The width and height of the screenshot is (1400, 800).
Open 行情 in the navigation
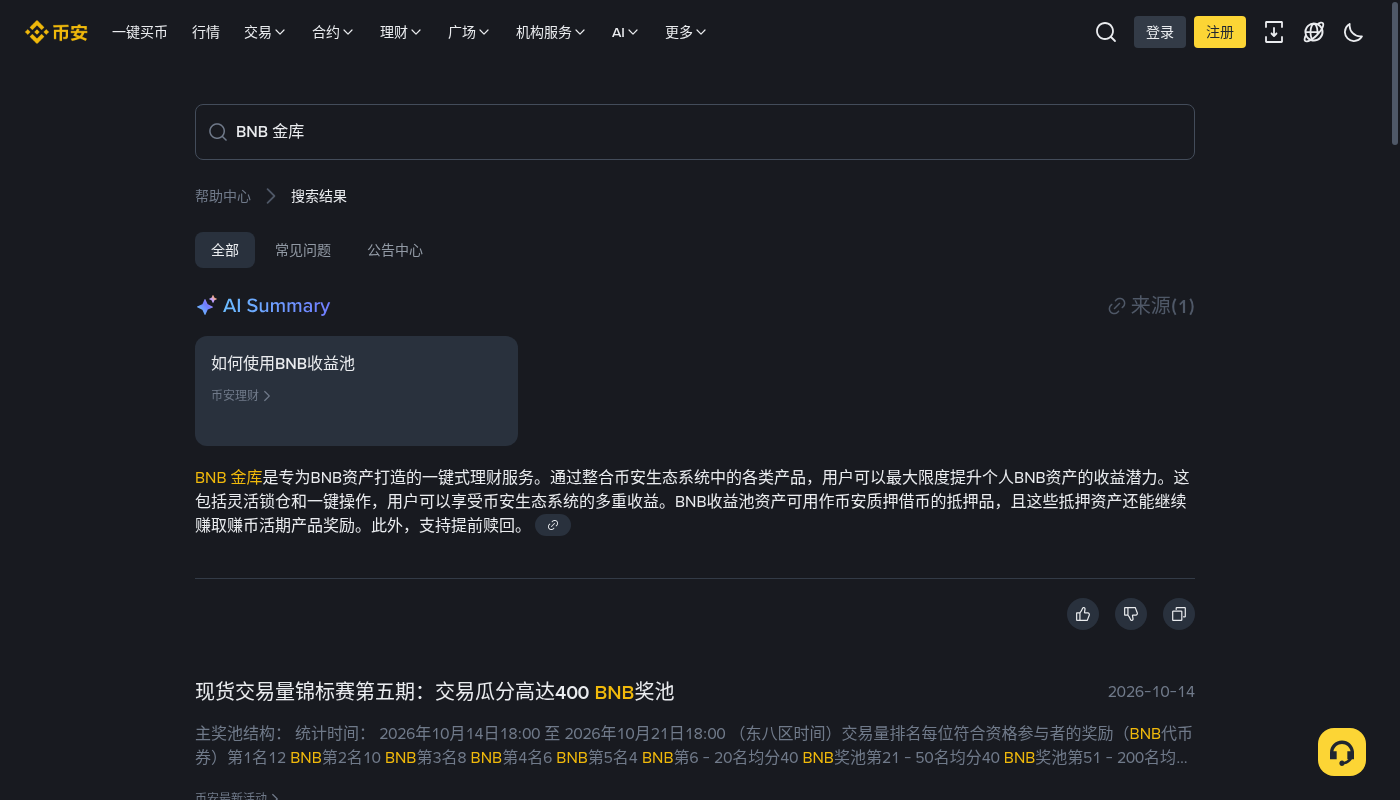(206, 32)
